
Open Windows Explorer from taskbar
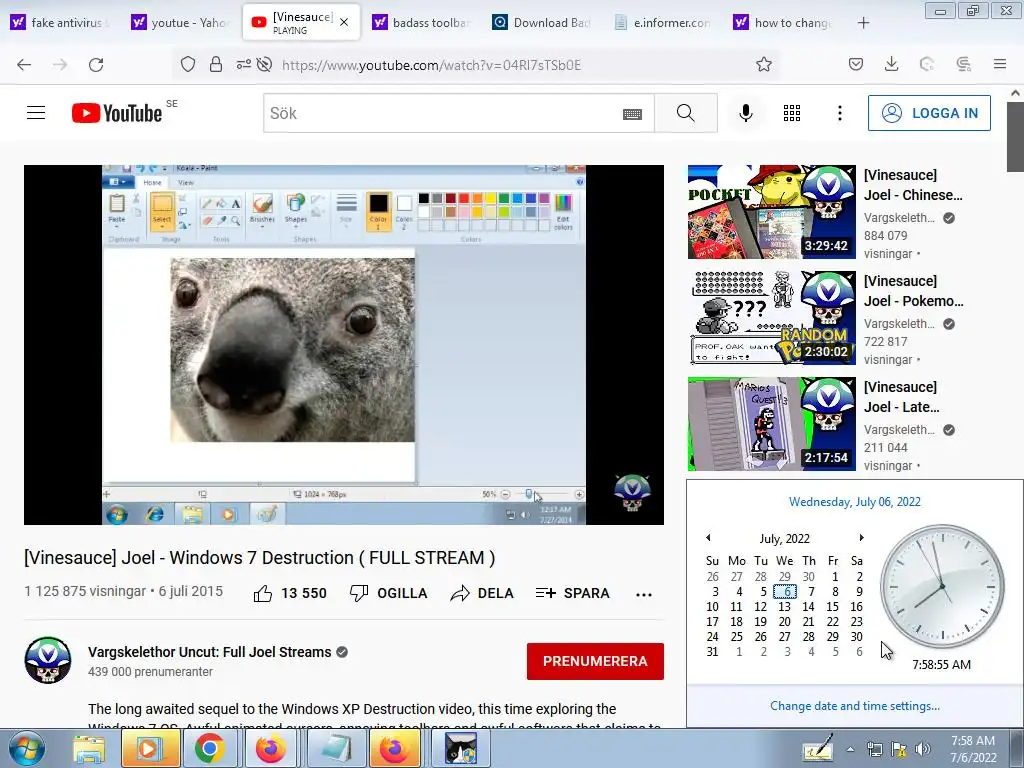[89, 748]
